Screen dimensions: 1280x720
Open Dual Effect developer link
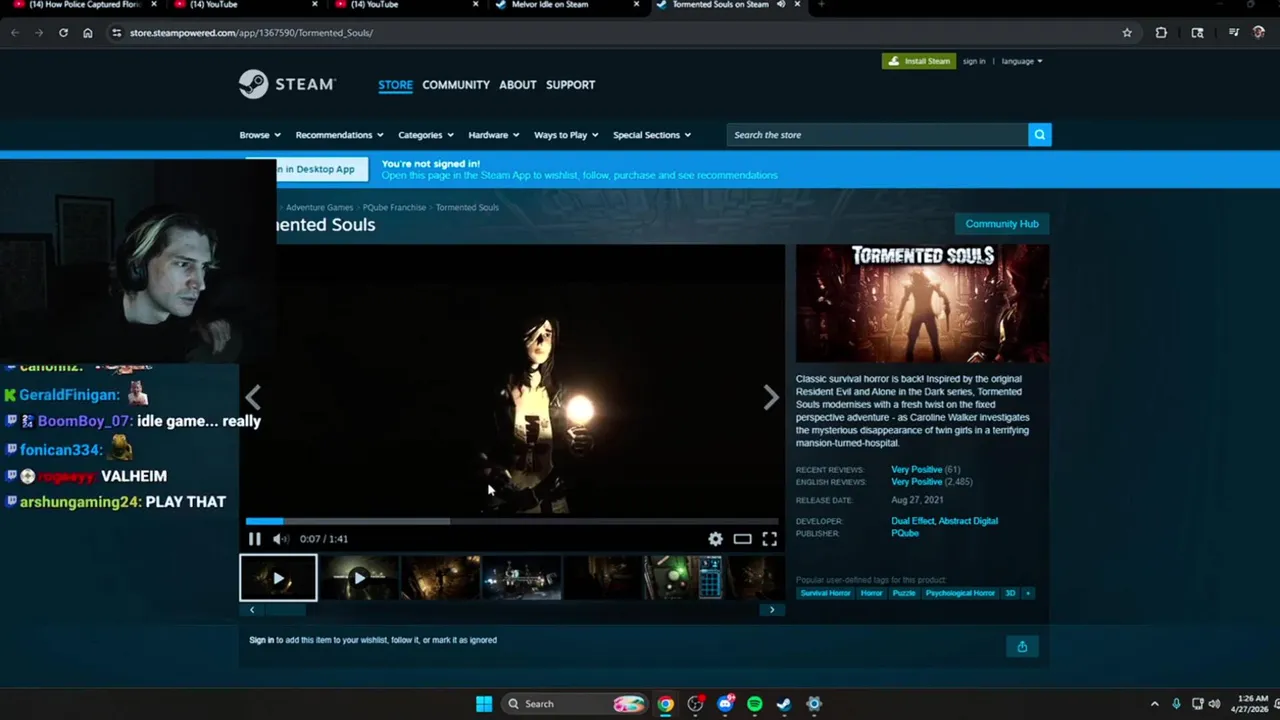(x=913, y=521)
